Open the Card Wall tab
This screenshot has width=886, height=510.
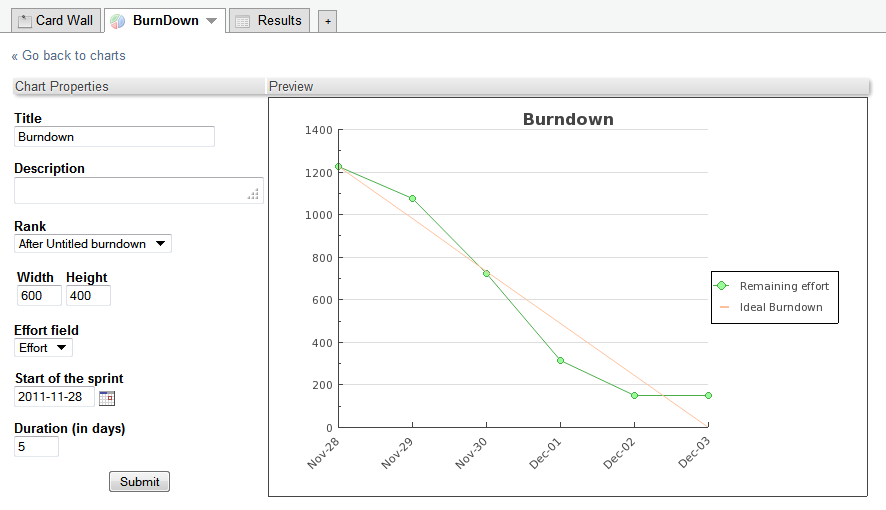pos(56,21)
